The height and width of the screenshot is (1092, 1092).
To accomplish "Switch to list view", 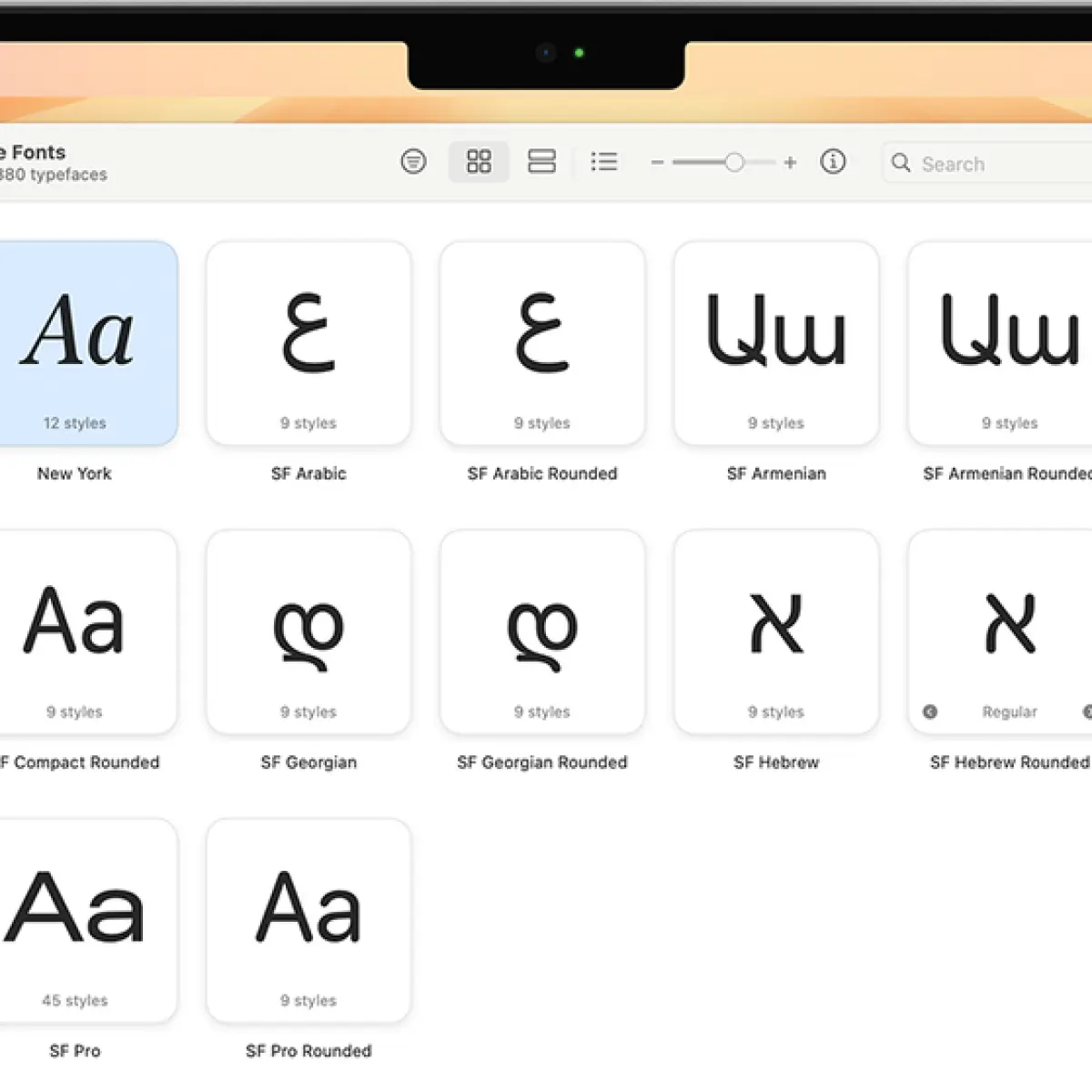I will pos(604,162).
